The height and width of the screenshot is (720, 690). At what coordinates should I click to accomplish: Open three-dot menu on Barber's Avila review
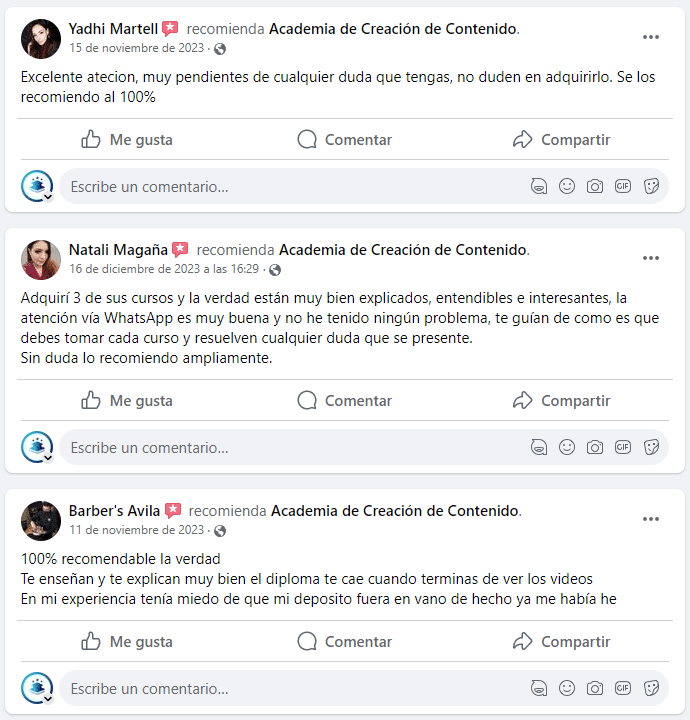[651, 519]
